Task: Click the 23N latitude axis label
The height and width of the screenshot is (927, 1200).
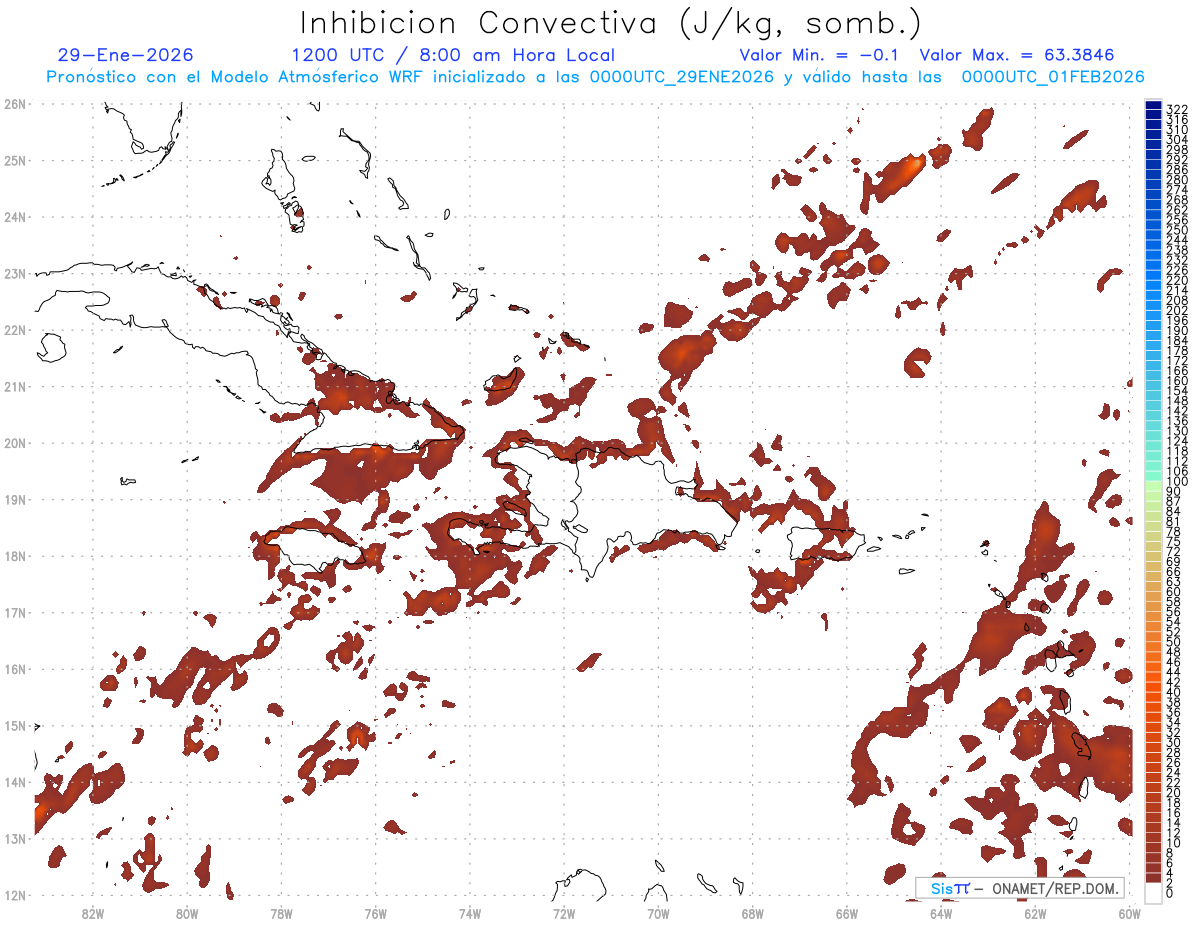Action: pos(15,273)
